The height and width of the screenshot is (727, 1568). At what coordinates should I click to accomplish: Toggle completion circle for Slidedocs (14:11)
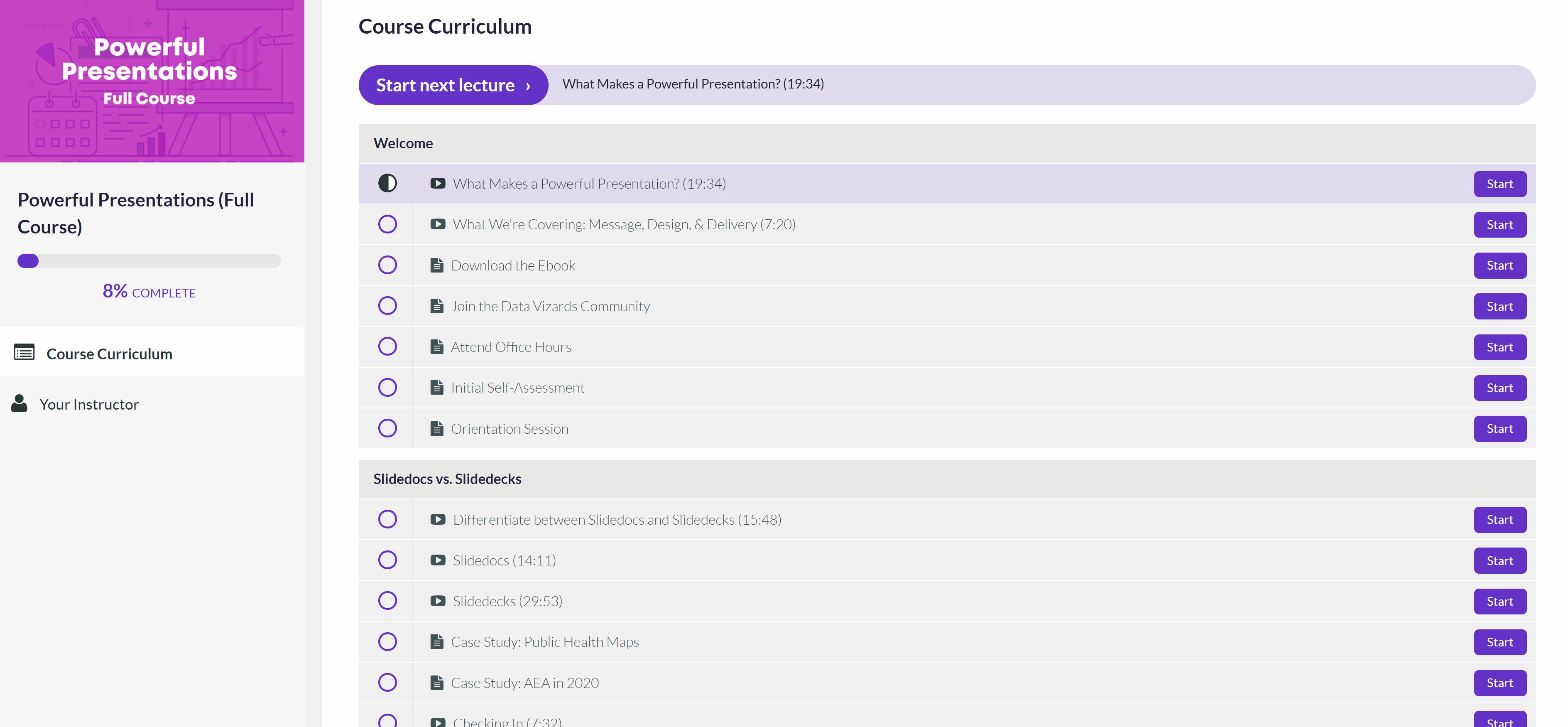[388, 560]
